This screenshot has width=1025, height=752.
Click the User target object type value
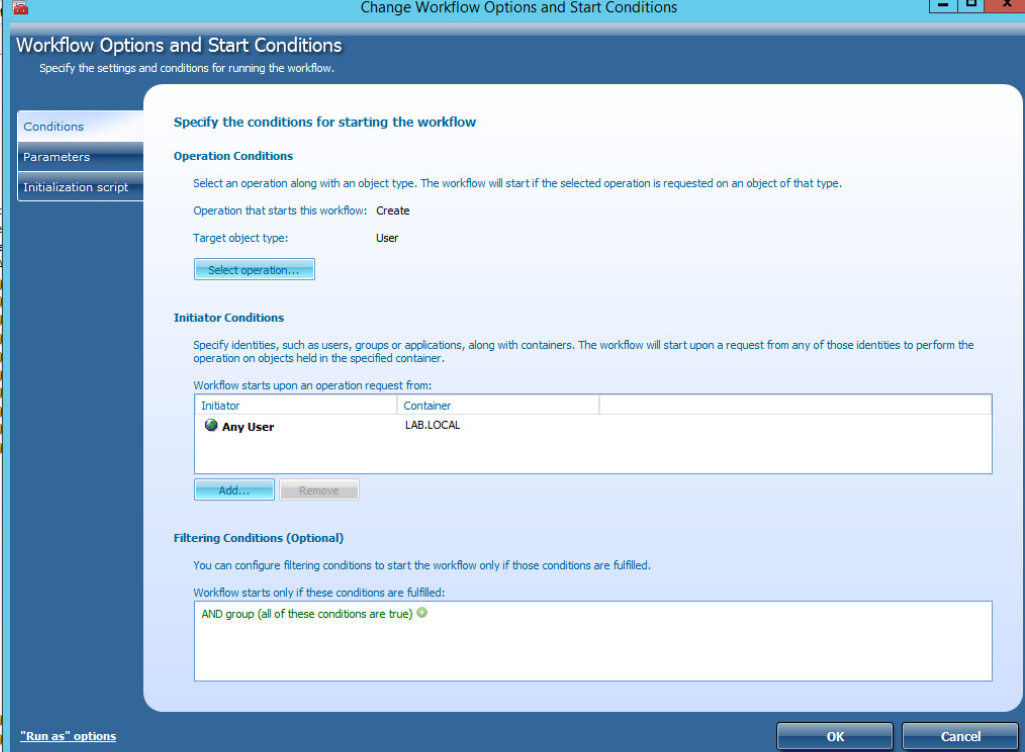coord(387,238)
